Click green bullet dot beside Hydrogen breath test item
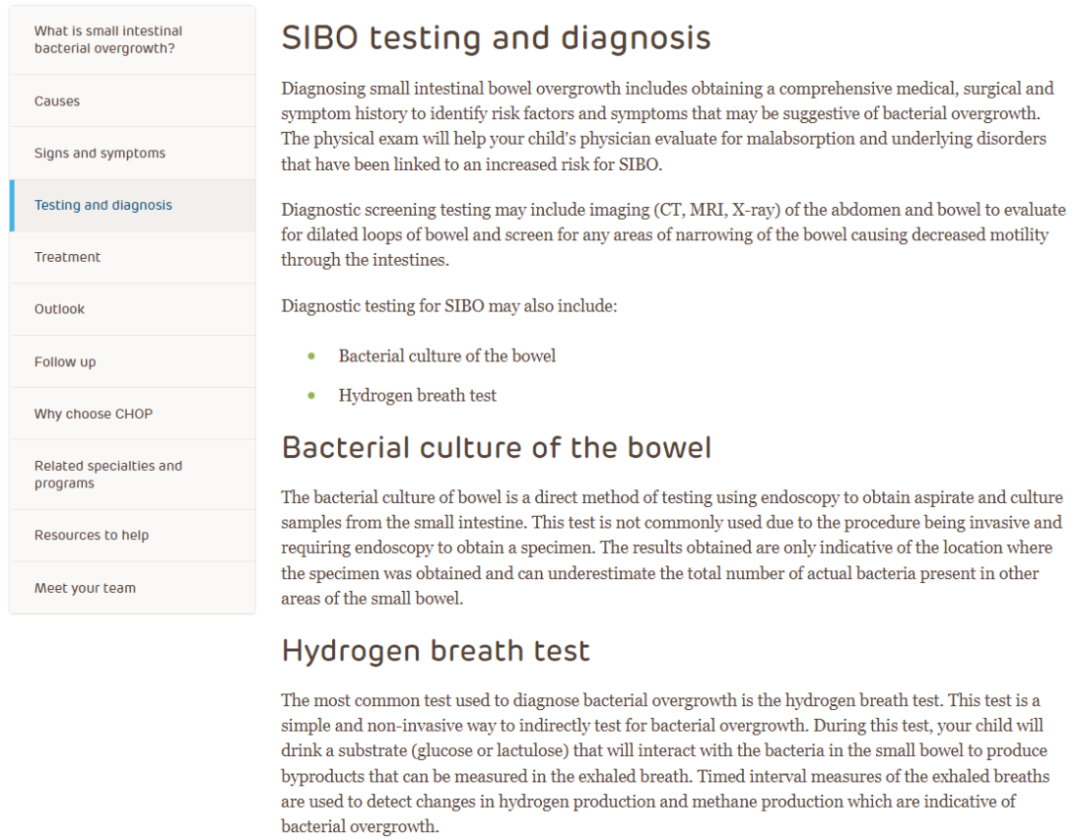 pyautogui.click(x=312, y=395)
